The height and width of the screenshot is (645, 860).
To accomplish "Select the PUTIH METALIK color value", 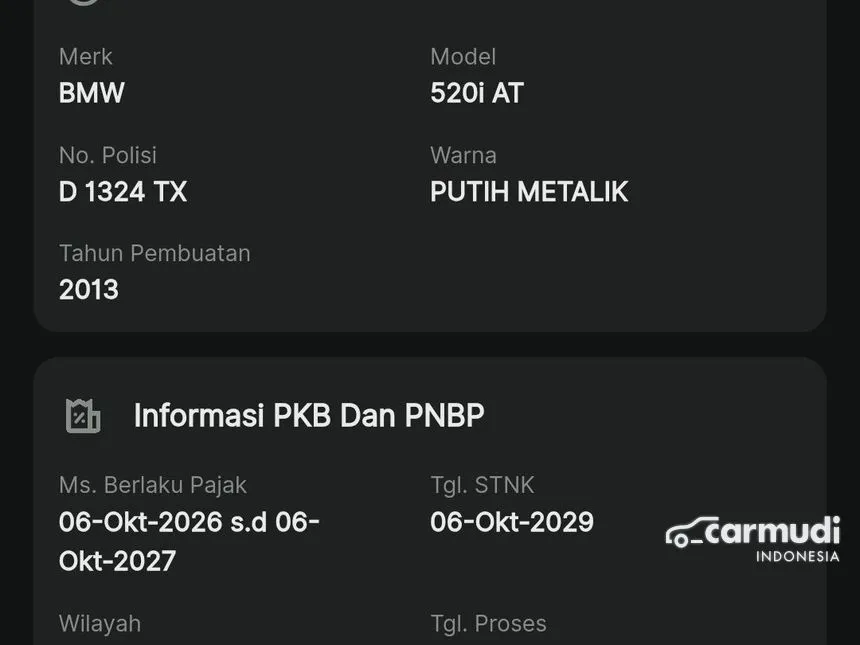I will click(529, 191).
